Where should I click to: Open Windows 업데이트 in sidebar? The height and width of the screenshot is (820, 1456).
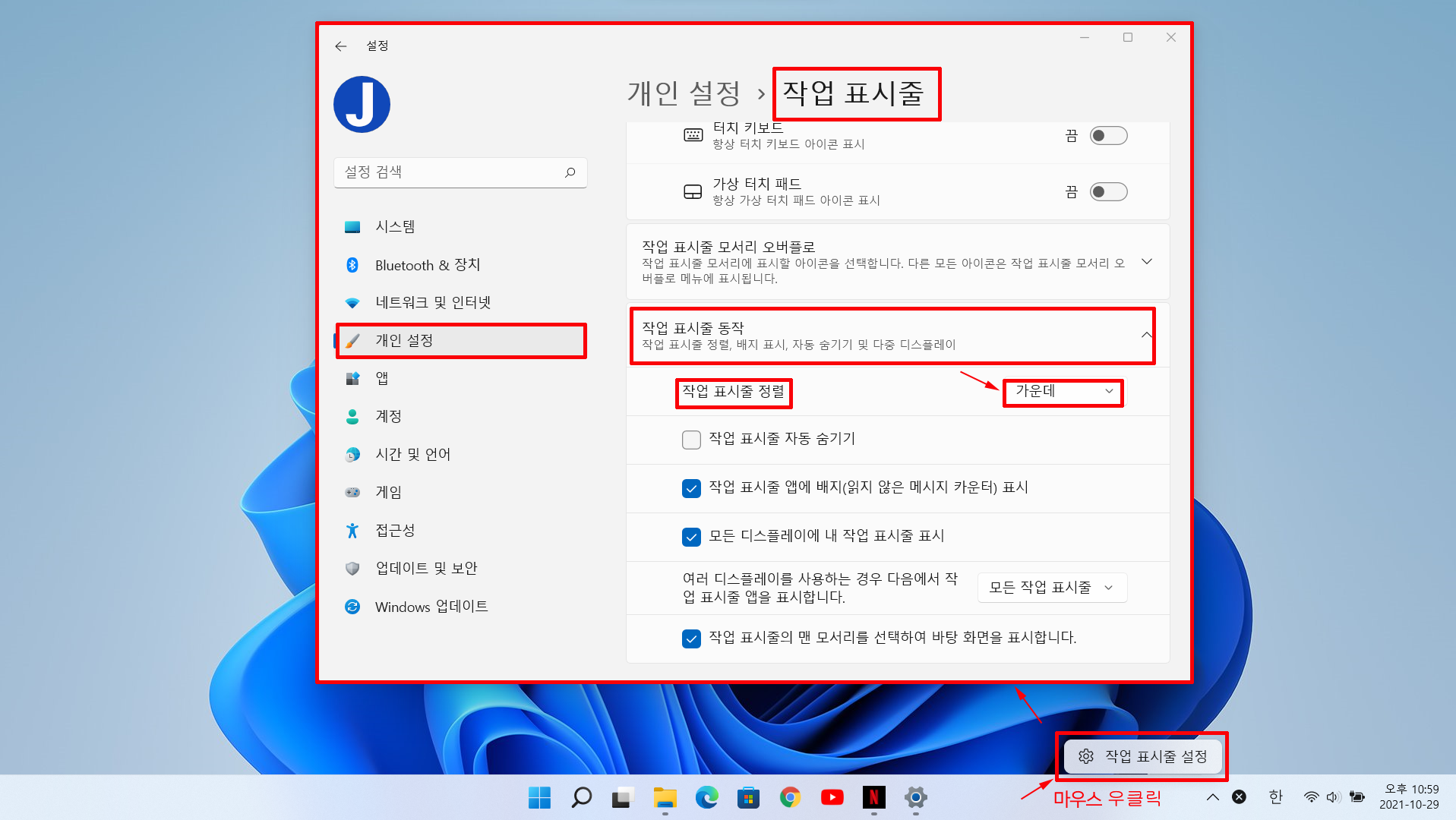460,607
